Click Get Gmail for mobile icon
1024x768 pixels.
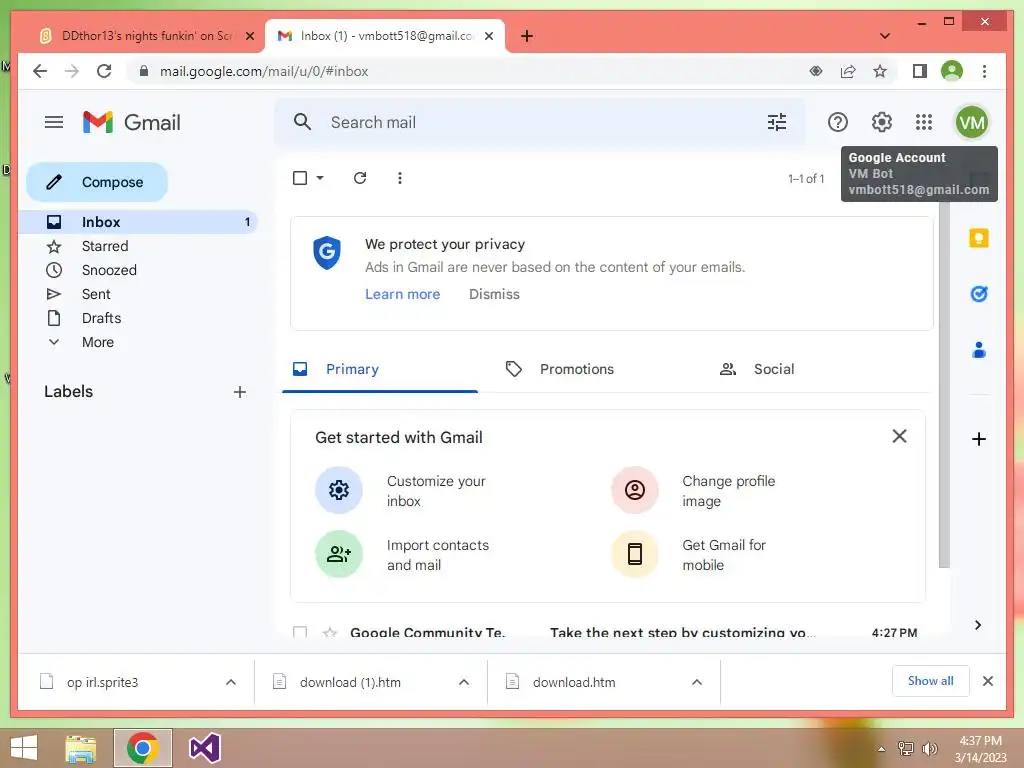[634, 554]
